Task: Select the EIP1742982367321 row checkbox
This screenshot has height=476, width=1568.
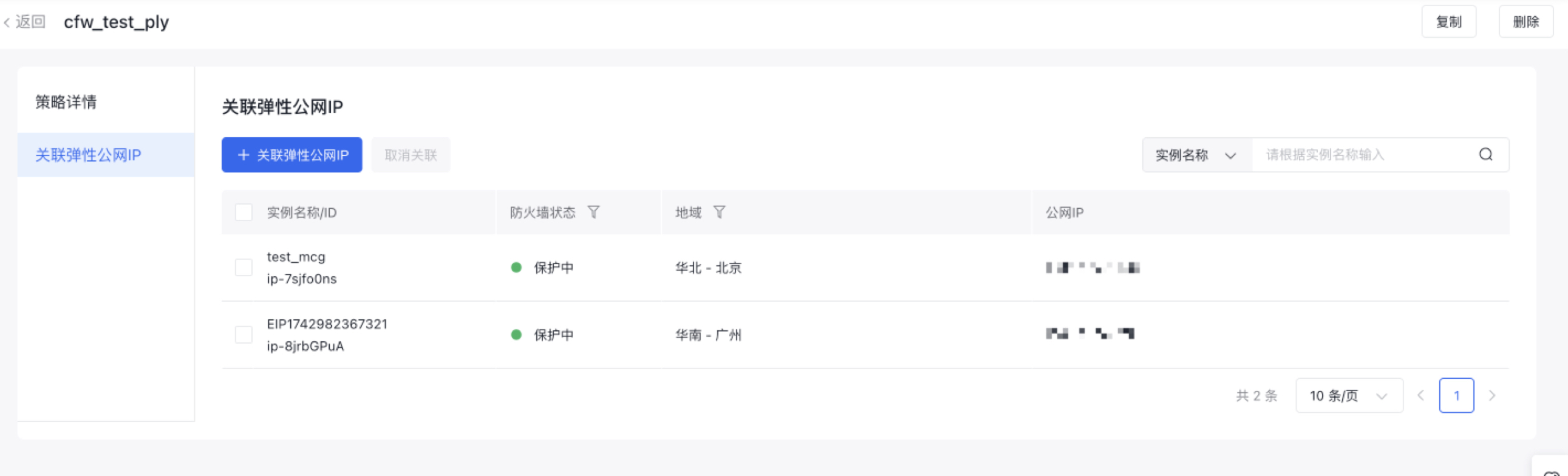Action: 244,335
